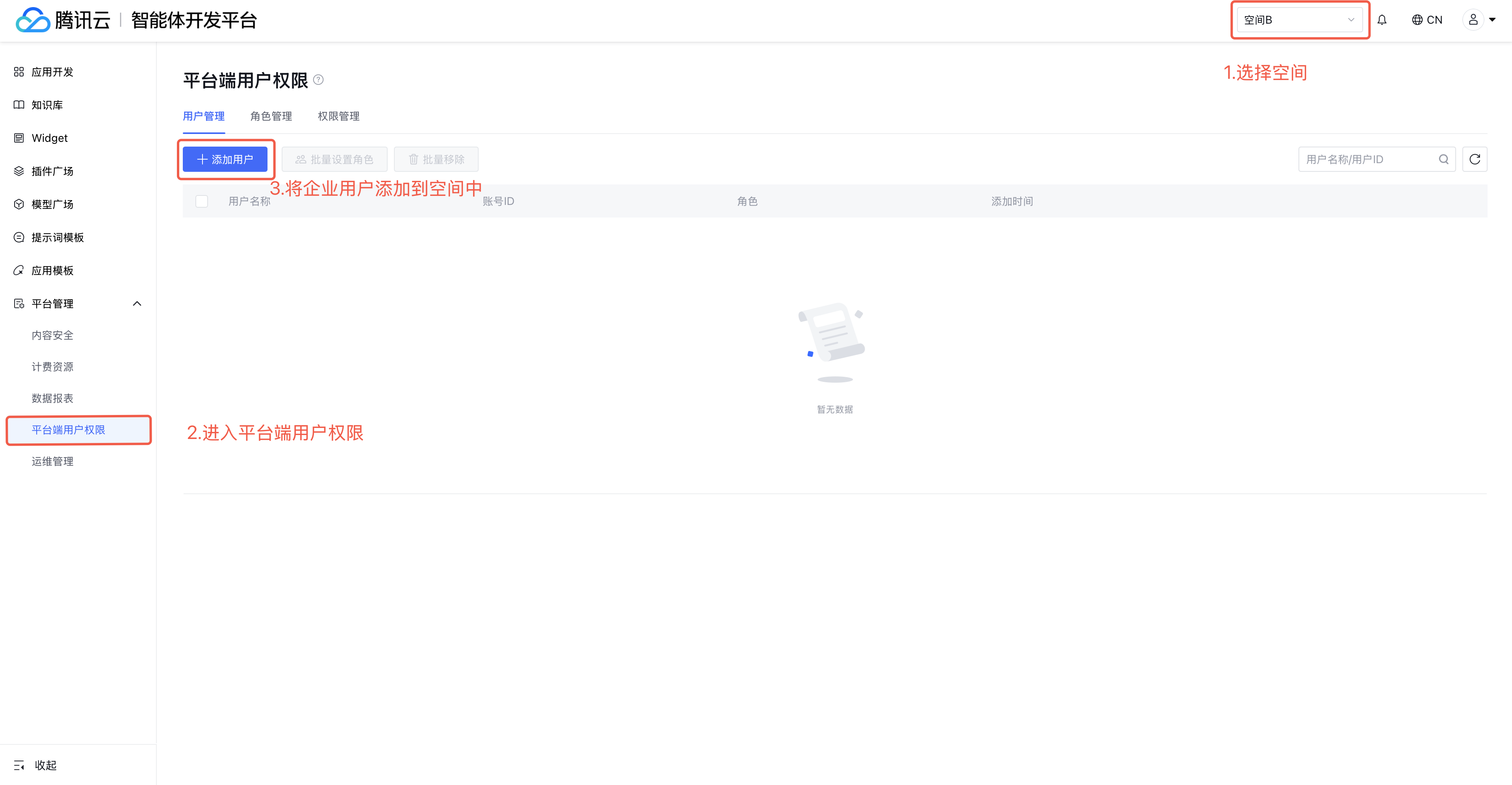This screenshot has height=785, width=1512.
Task: Click the help question mark beside the page title
Action: [x=318, y=80]
